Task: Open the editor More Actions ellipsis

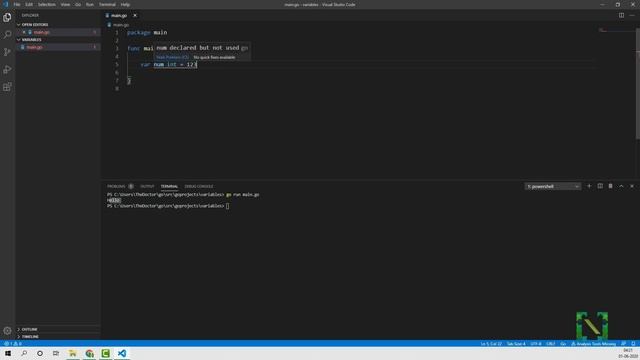Action: tap(632, 16)
